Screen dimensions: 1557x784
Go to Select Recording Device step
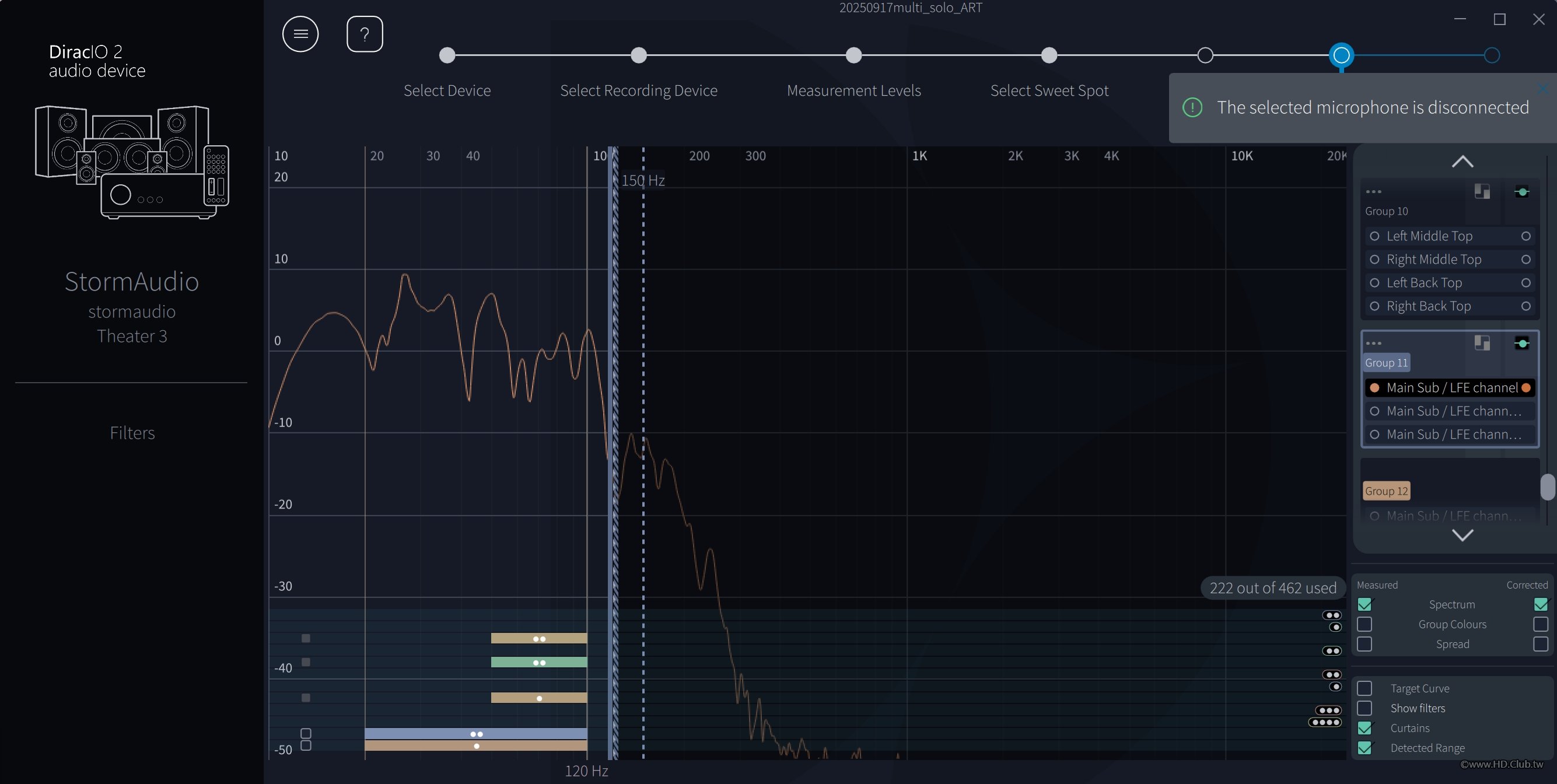pos(638,55)
